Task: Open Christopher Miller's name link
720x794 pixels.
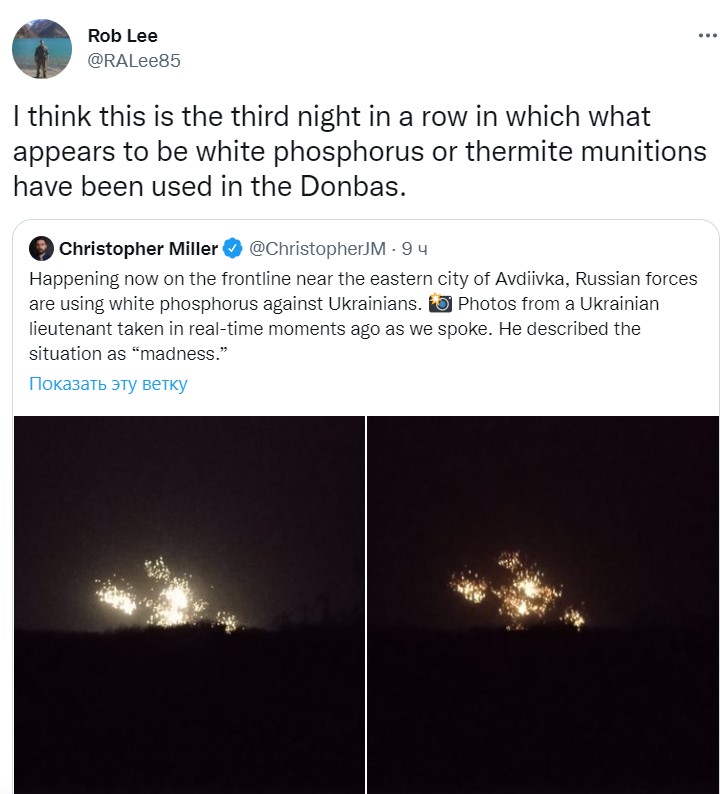Action: 137,248
